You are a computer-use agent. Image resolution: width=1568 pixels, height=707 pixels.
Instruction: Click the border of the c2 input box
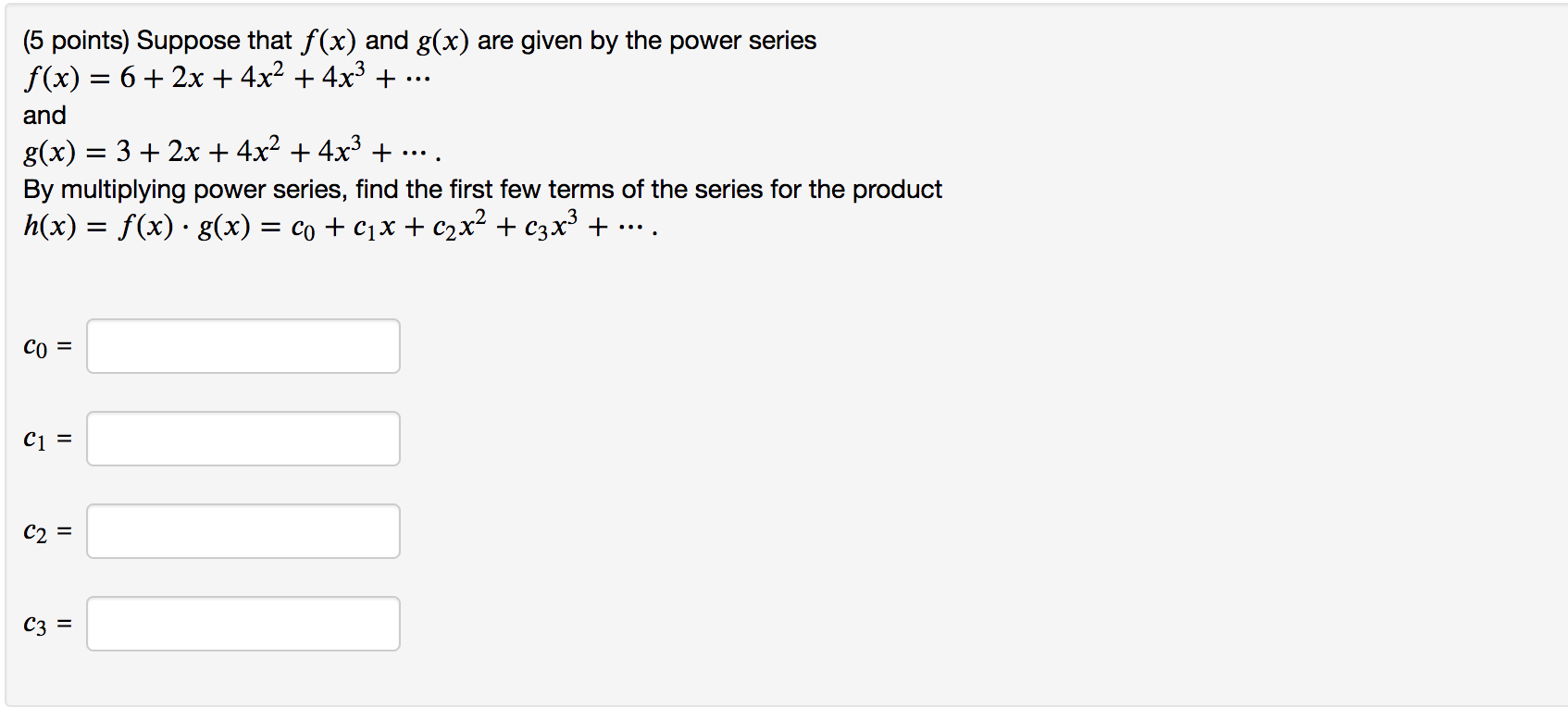click(x=88, y=531)
